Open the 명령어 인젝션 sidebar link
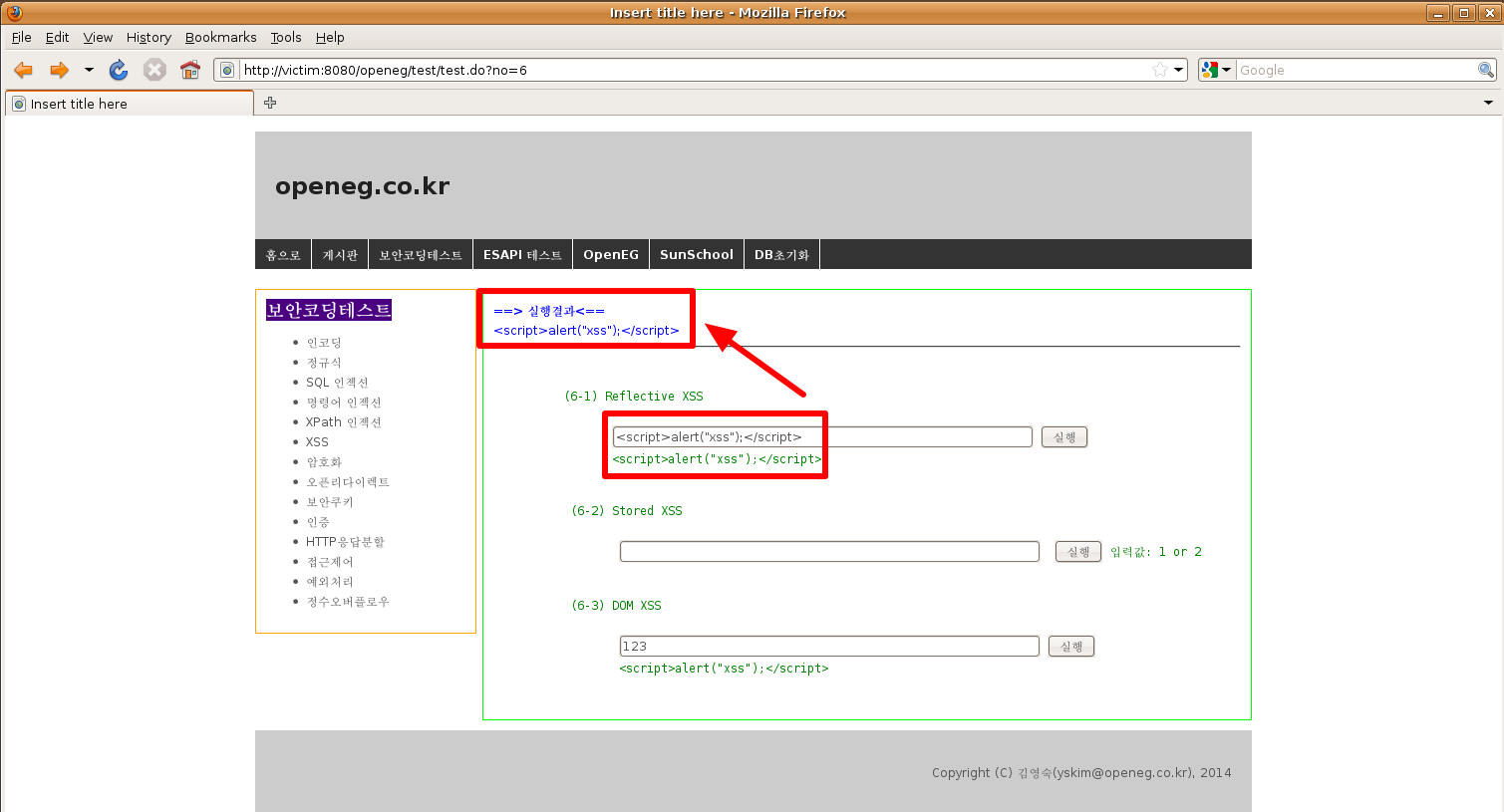Image resolution: width=1504 pixels, height=812 pixels. pyautogui.click(x=344, y=403)
